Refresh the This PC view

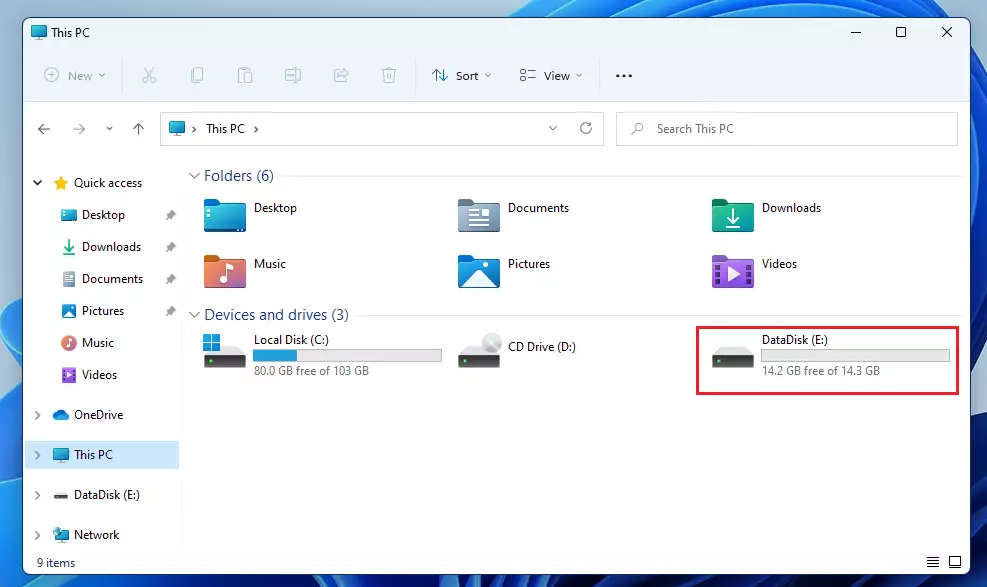pos(586,128)
